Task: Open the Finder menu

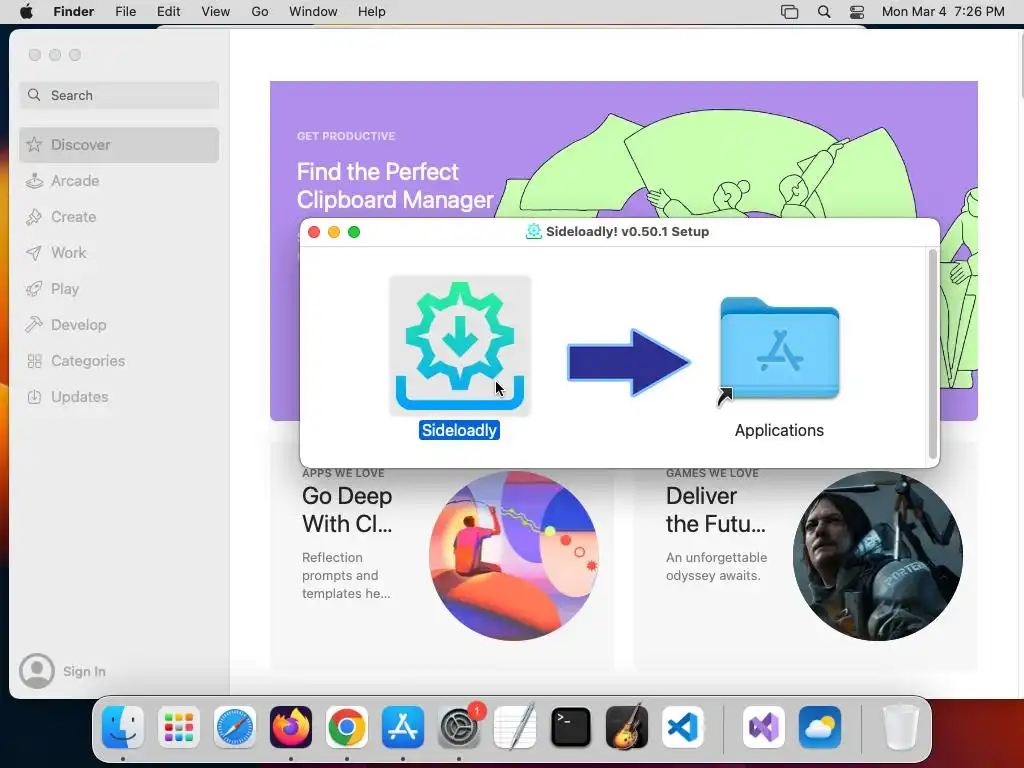Action: [x=74, y=12]
